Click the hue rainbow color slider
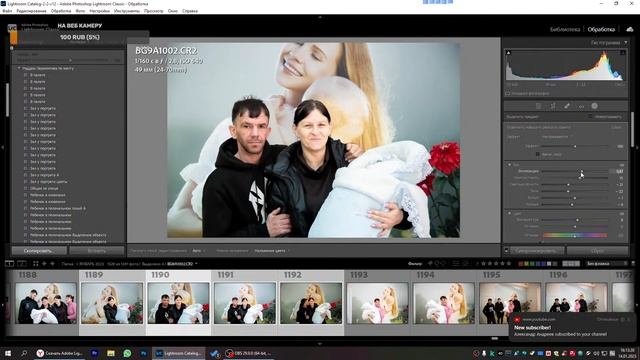 pos(575,236)
